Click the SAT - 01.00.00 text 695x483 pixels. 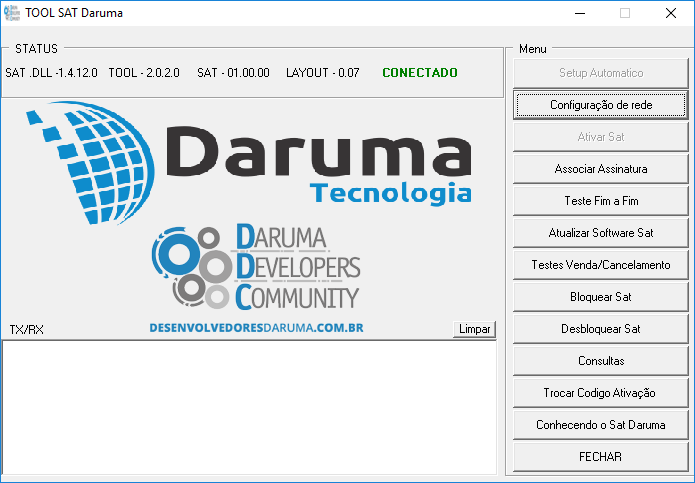click(233, 73)
